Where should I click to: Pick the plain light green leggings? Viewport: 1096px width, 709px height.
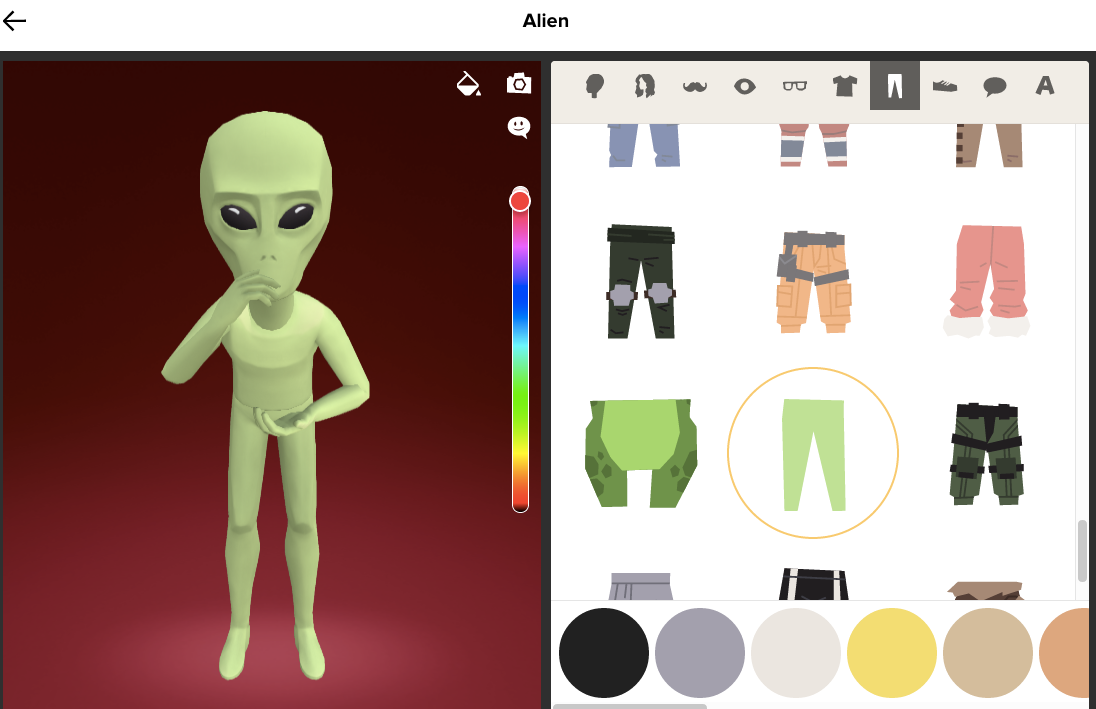pos(813,453)
